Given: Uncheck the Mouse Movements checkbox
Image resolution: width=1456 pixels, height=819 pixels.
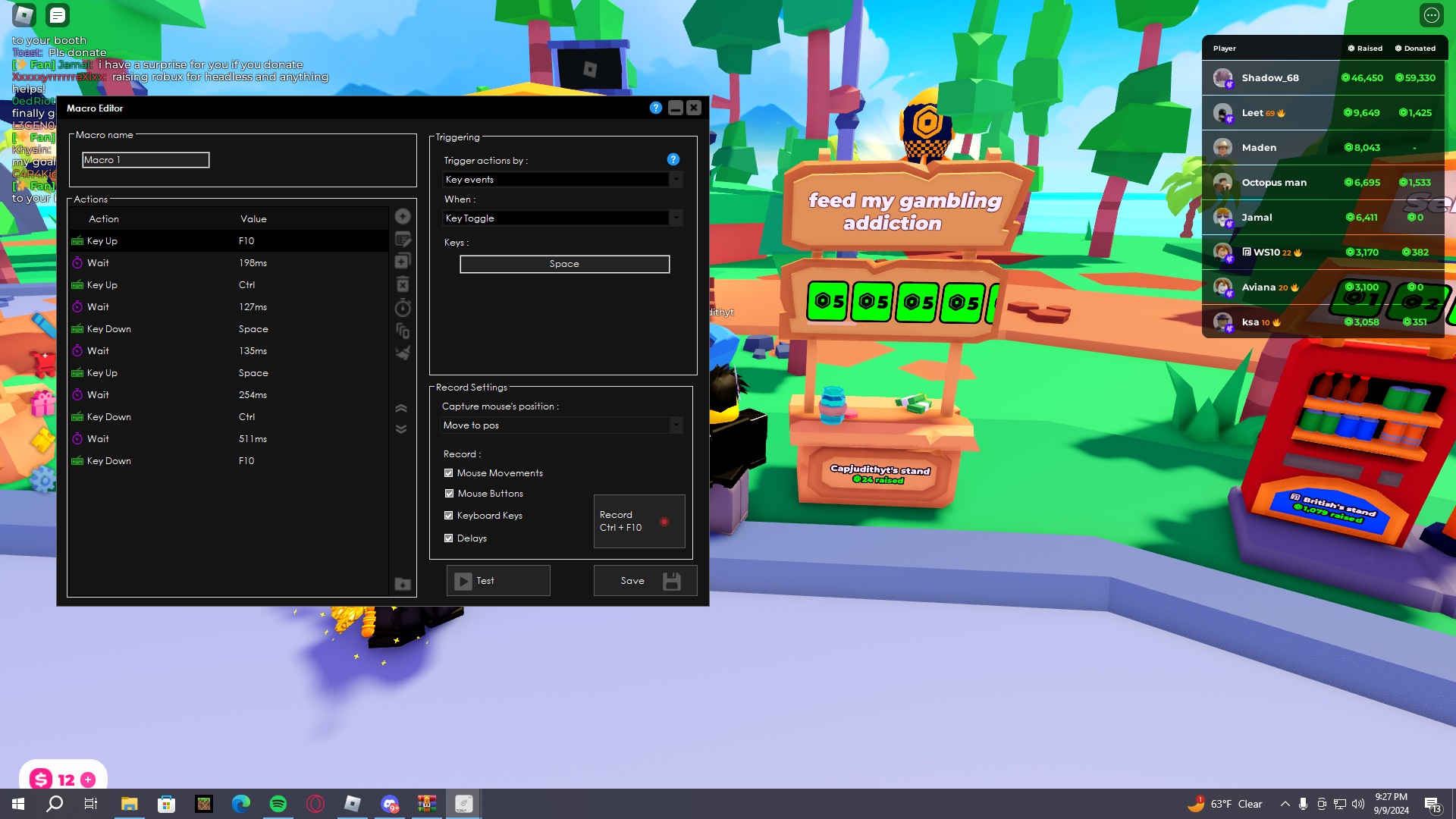Looking at the screenshot, I should pyautogui.click(x=449, y=473).
